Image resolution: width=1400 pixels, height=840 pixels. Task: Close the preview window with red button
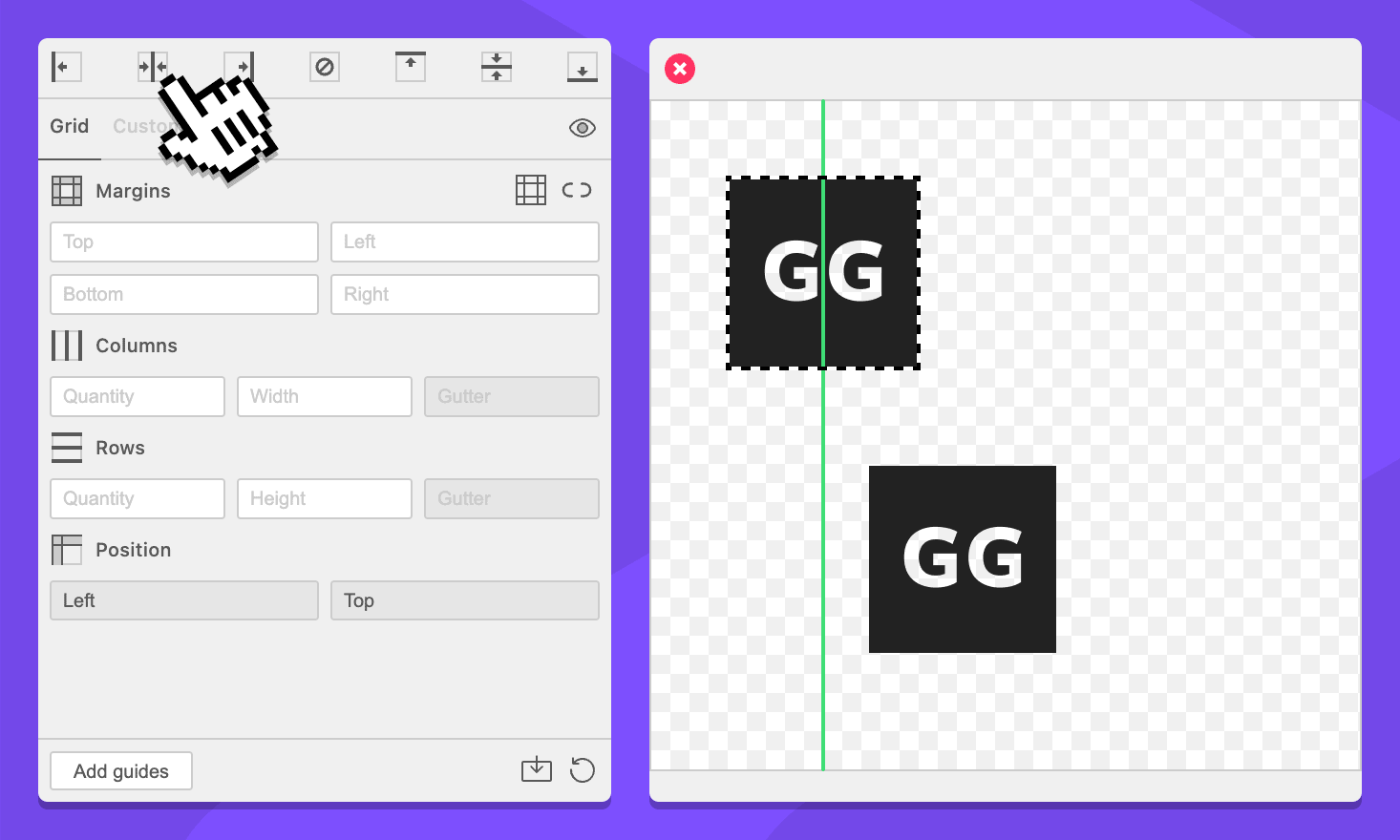click(680, 69)
